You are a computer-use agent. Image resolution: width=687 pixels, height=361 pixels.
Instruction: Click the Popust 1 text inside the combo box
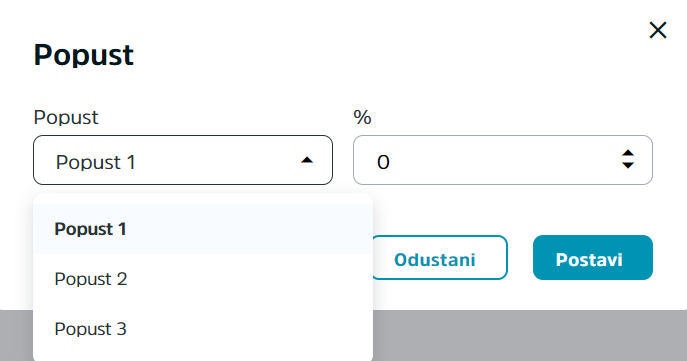96,162
